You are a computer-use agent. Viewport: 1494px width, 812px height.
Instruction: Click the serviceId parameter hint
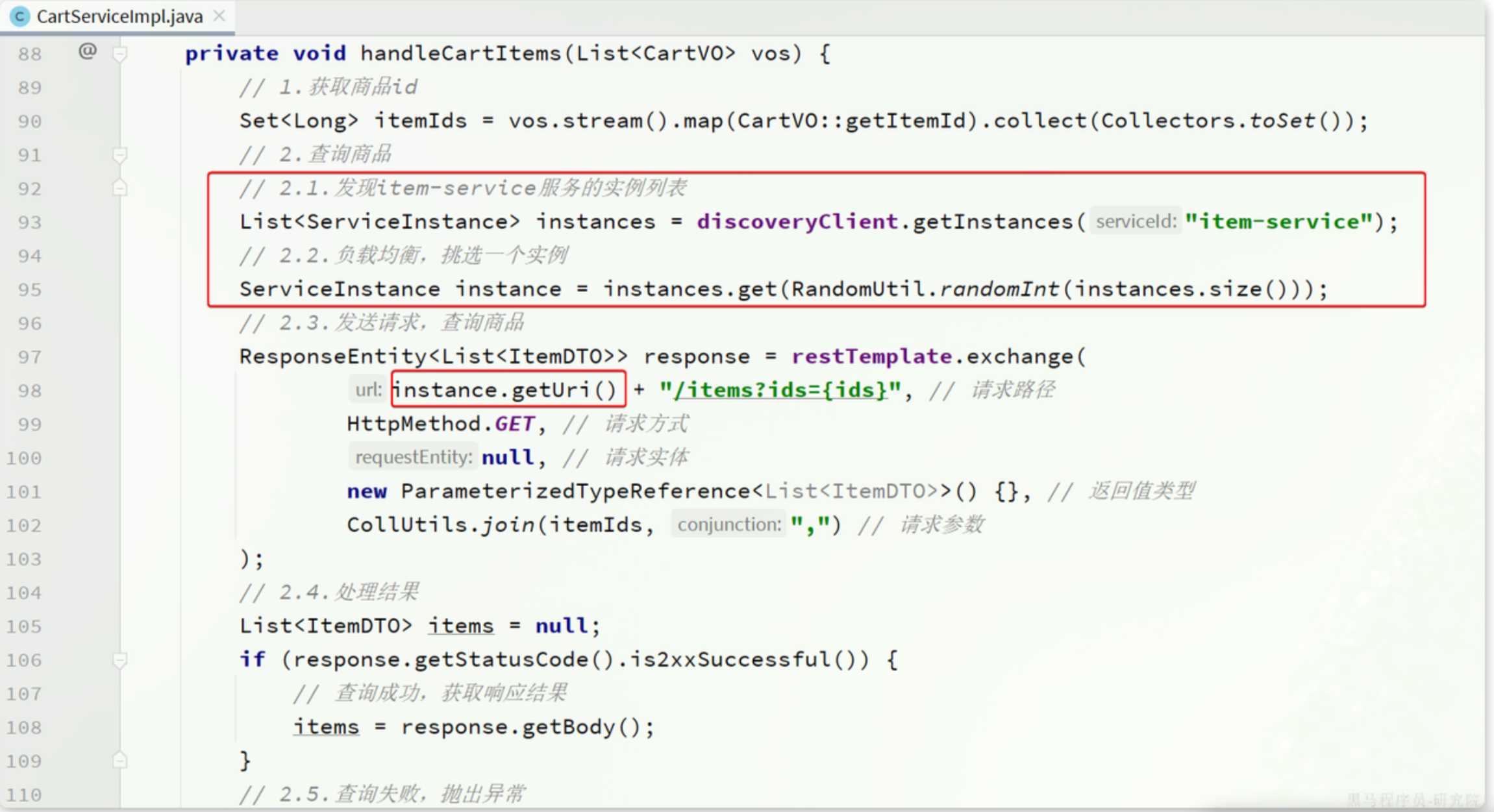coord(1136,222)
